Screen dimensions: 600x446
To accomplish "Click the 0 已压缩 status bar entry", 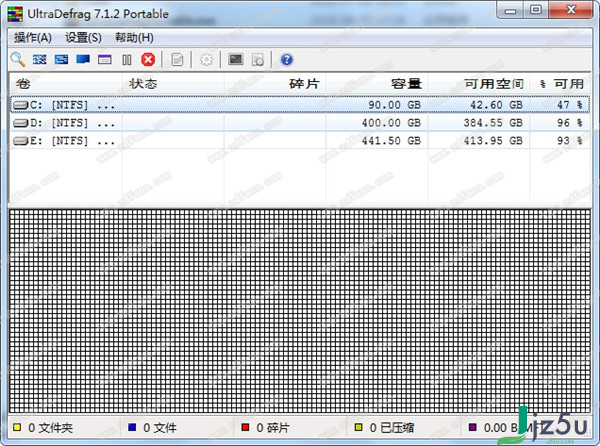I will pyautogui.click(x=392, y=428).
